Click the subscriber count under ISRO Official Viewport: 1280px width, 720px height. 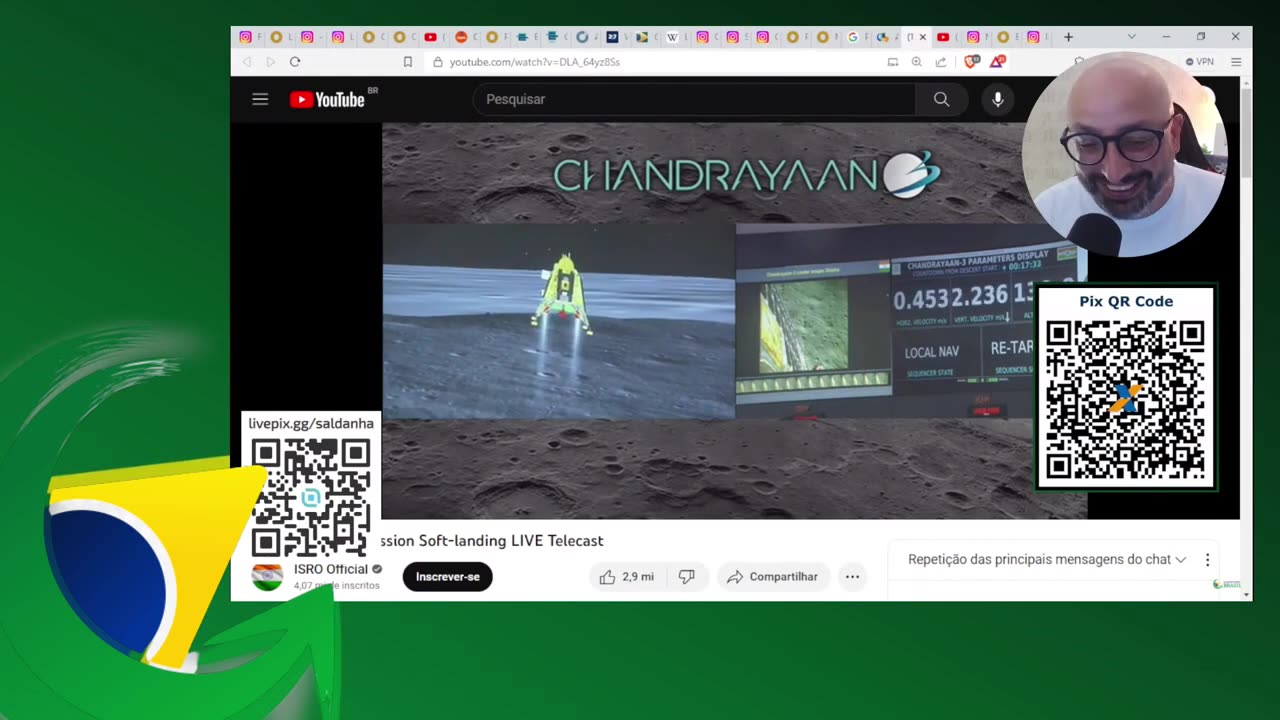(x=337, y=586)
